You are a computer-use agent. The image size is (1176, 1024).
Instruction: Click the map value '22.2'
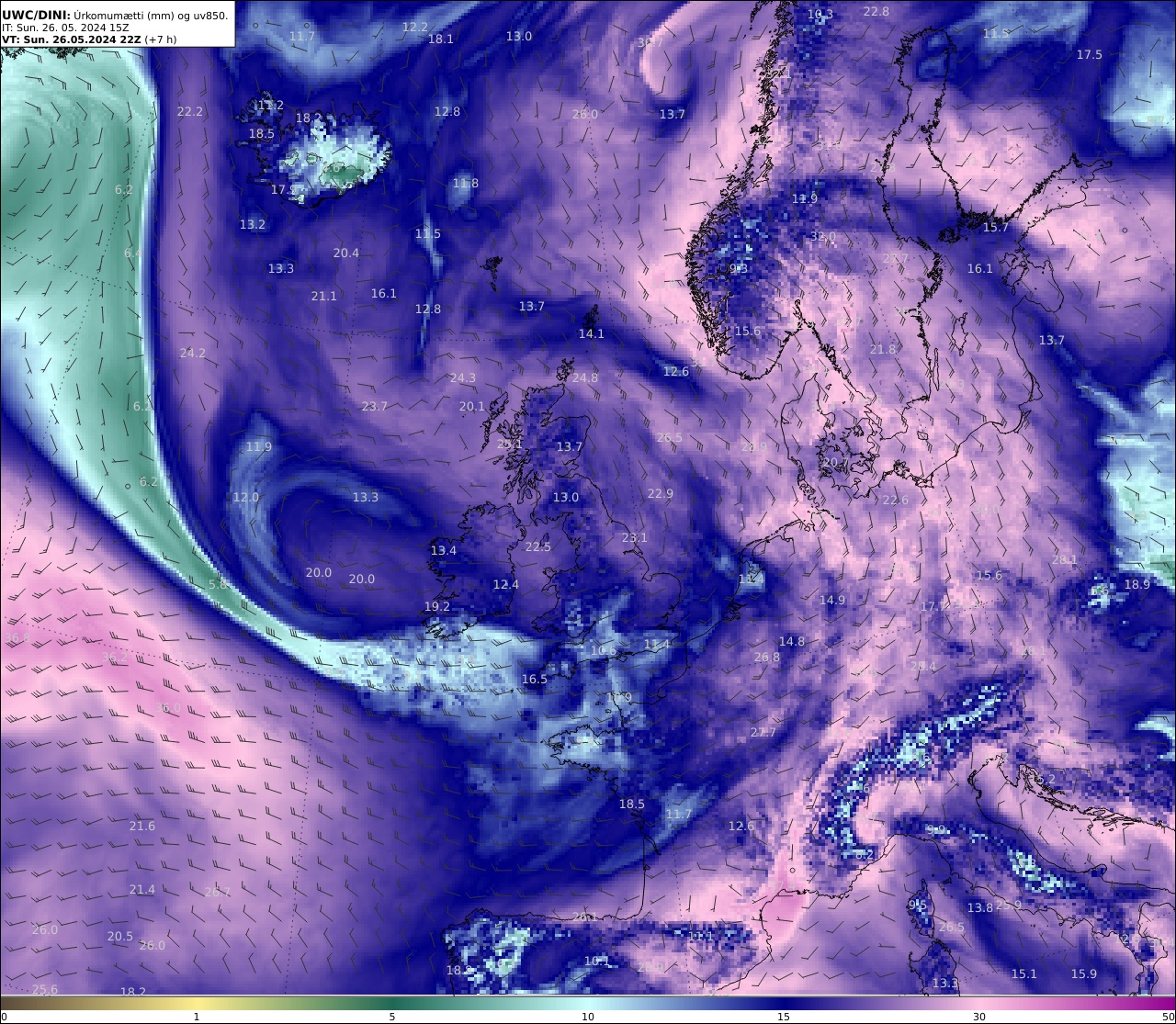190,112
